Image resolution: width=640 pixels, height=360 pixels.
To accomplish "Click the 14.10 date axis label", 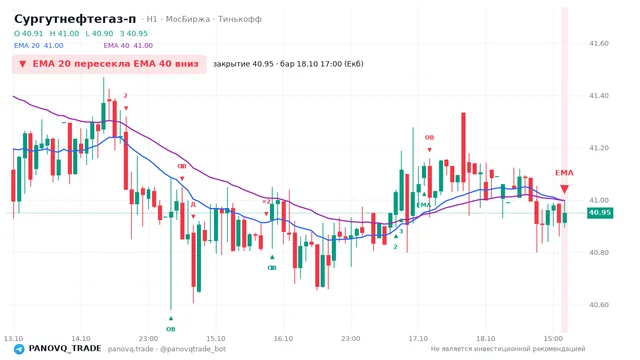I will tap(81, 339).
